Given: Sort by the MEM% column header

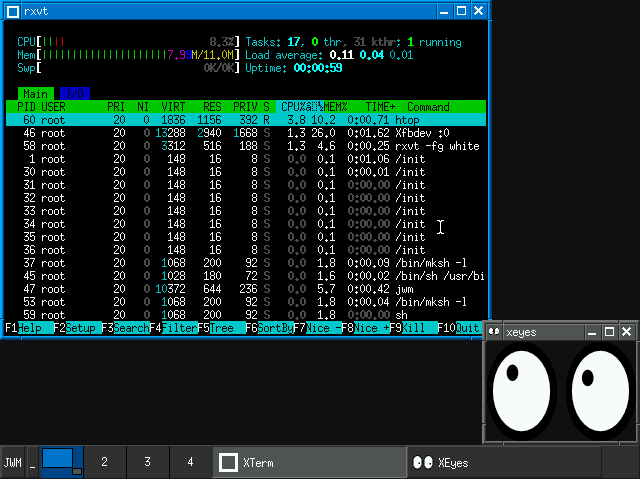Looking at the screenshot, I should [336, 107].
